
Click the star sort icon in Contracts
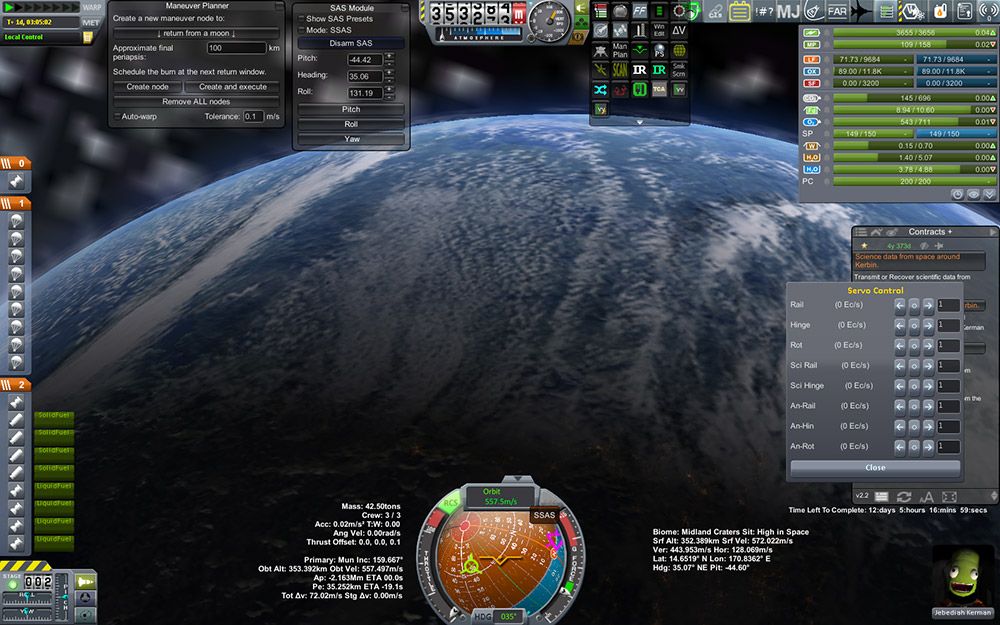864,246
